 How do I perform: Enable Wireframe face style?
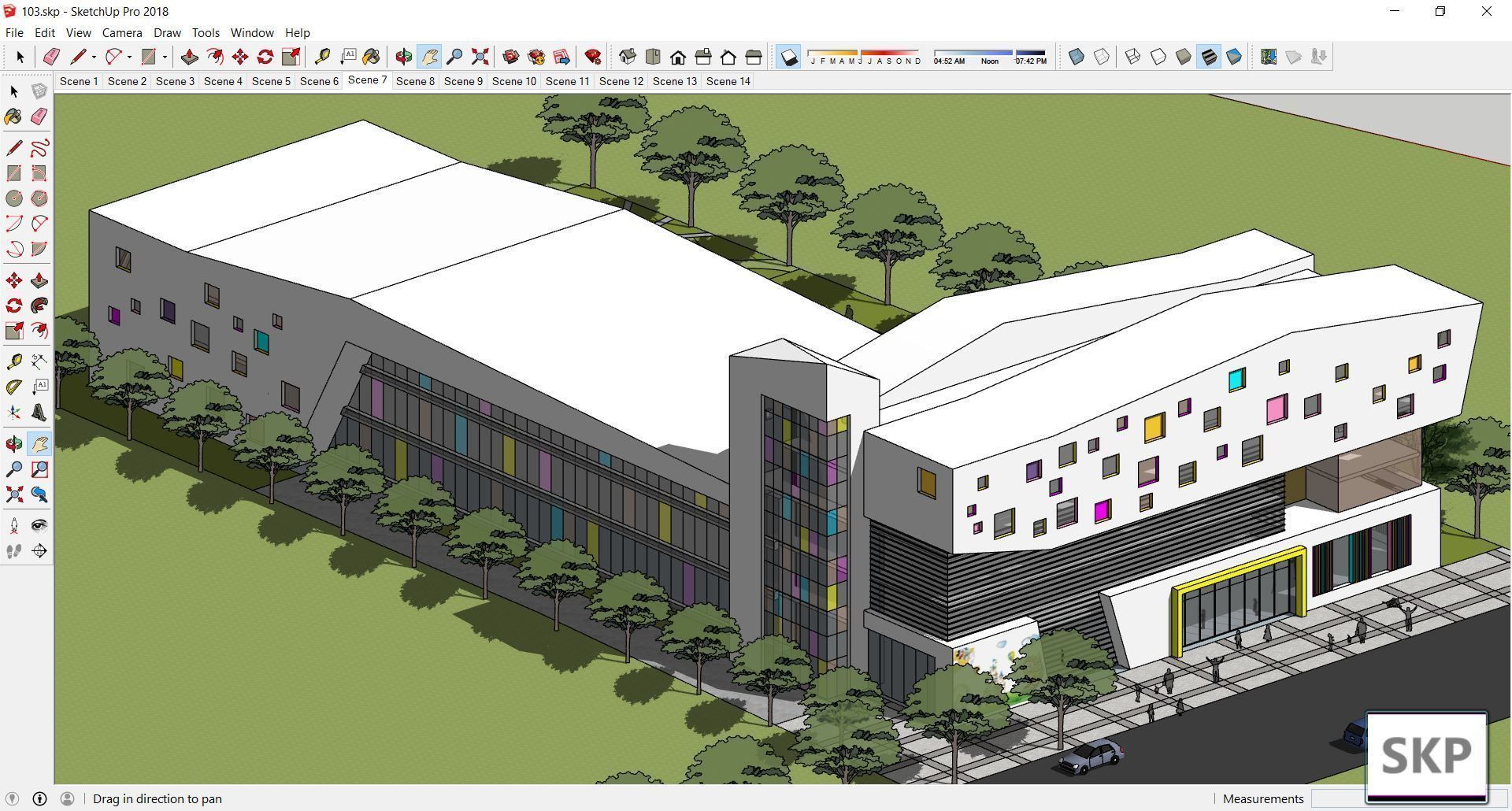pos(1132,57)
